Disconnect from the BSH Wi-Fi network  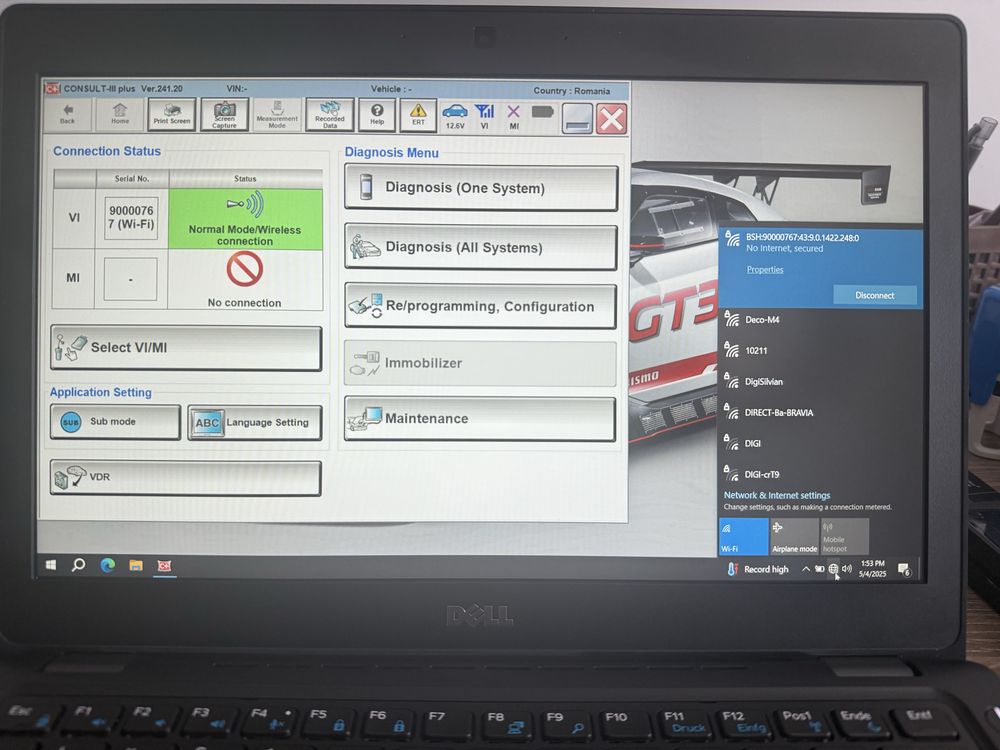pos(874,295)
